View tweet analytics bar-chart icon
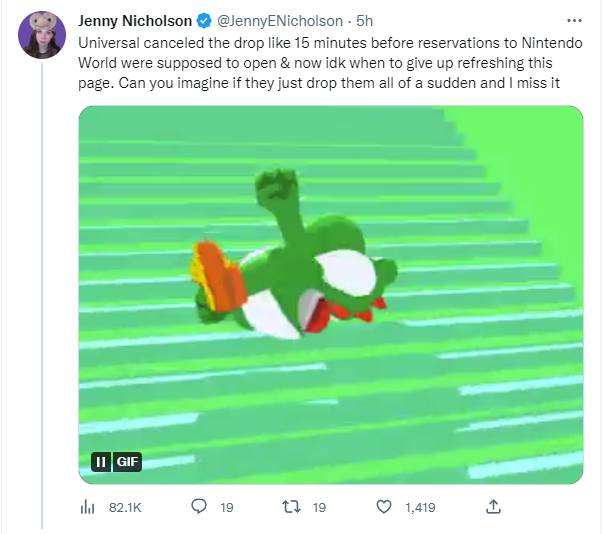This screenshot has width=604, height=534. (x=87, y=507)
